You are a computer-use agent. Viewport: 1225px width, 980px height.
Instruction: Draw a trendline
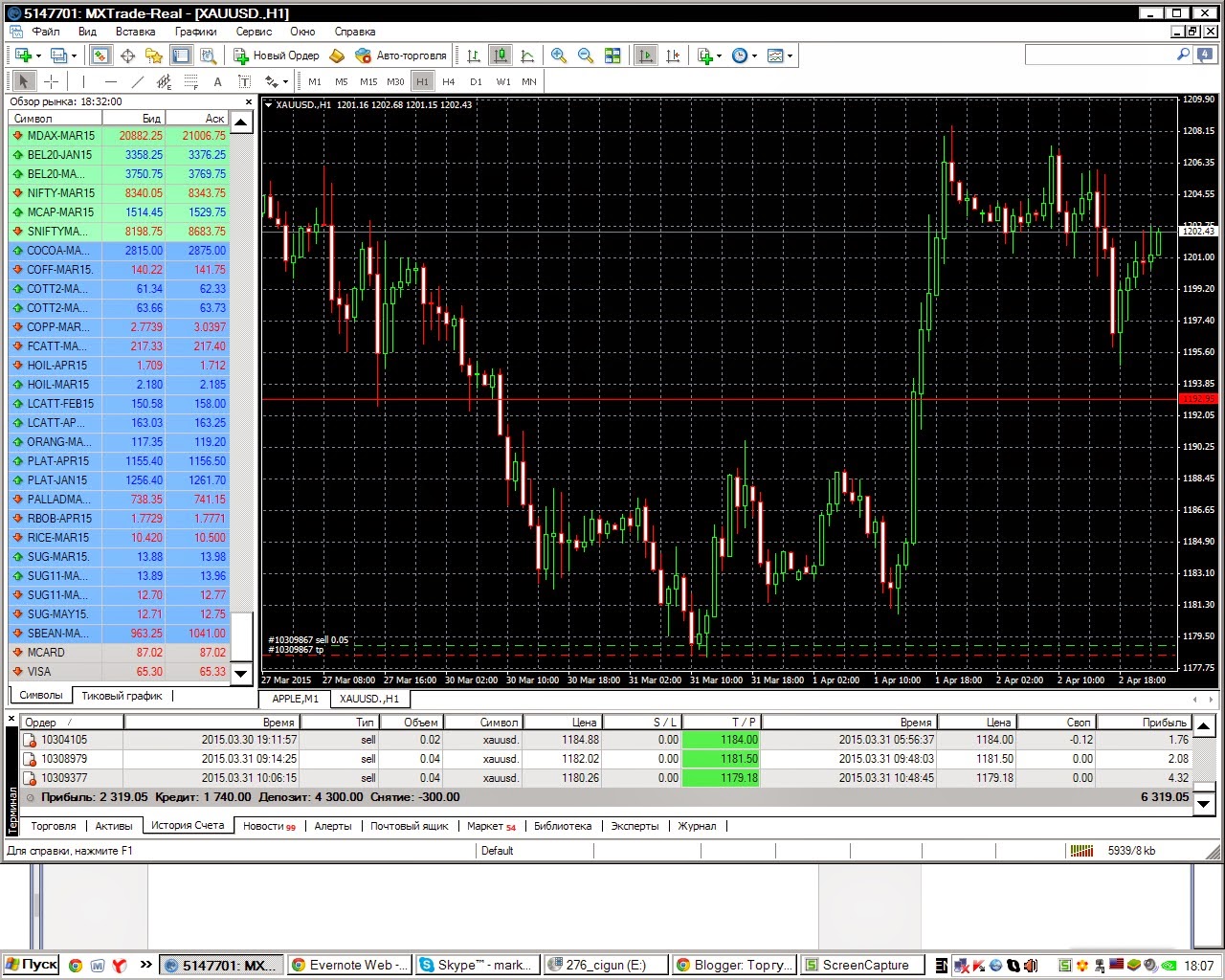137,81
